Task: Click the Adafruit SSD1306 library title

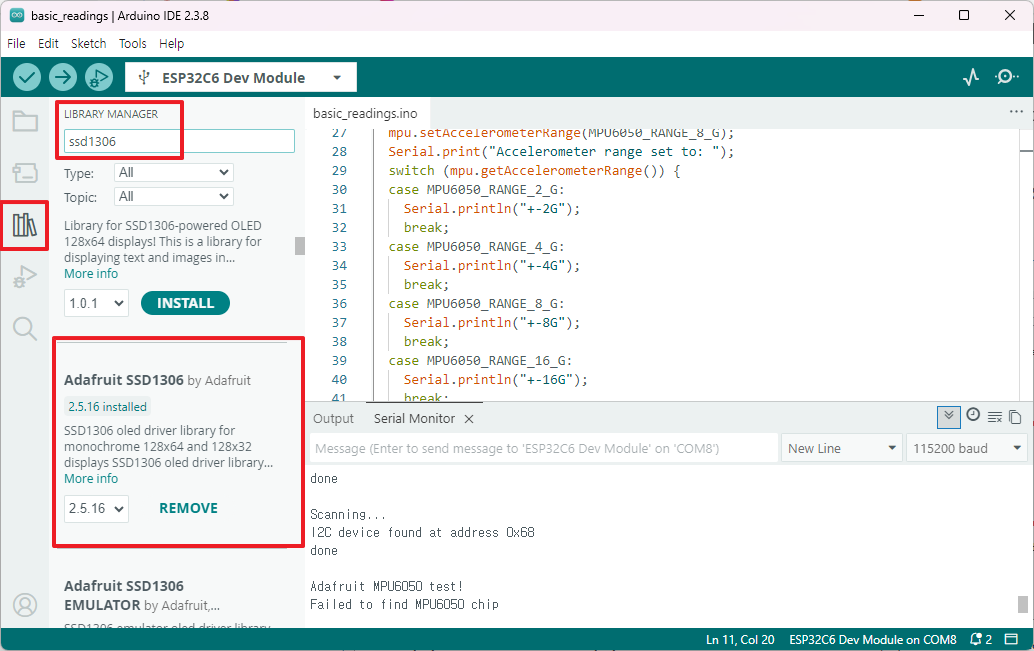Action: pyautogui.click(x=124, y=380)
